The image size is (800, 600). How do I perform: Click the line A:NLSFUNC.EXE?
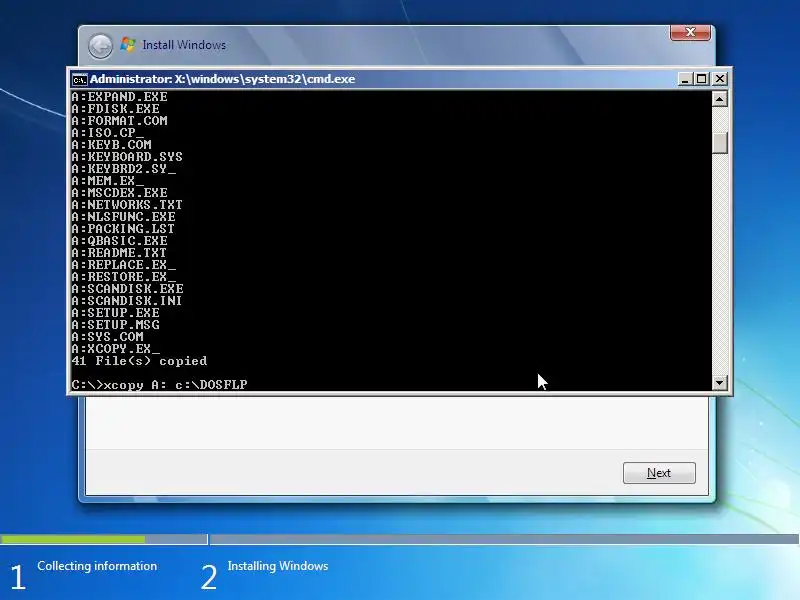click(123, 217)
